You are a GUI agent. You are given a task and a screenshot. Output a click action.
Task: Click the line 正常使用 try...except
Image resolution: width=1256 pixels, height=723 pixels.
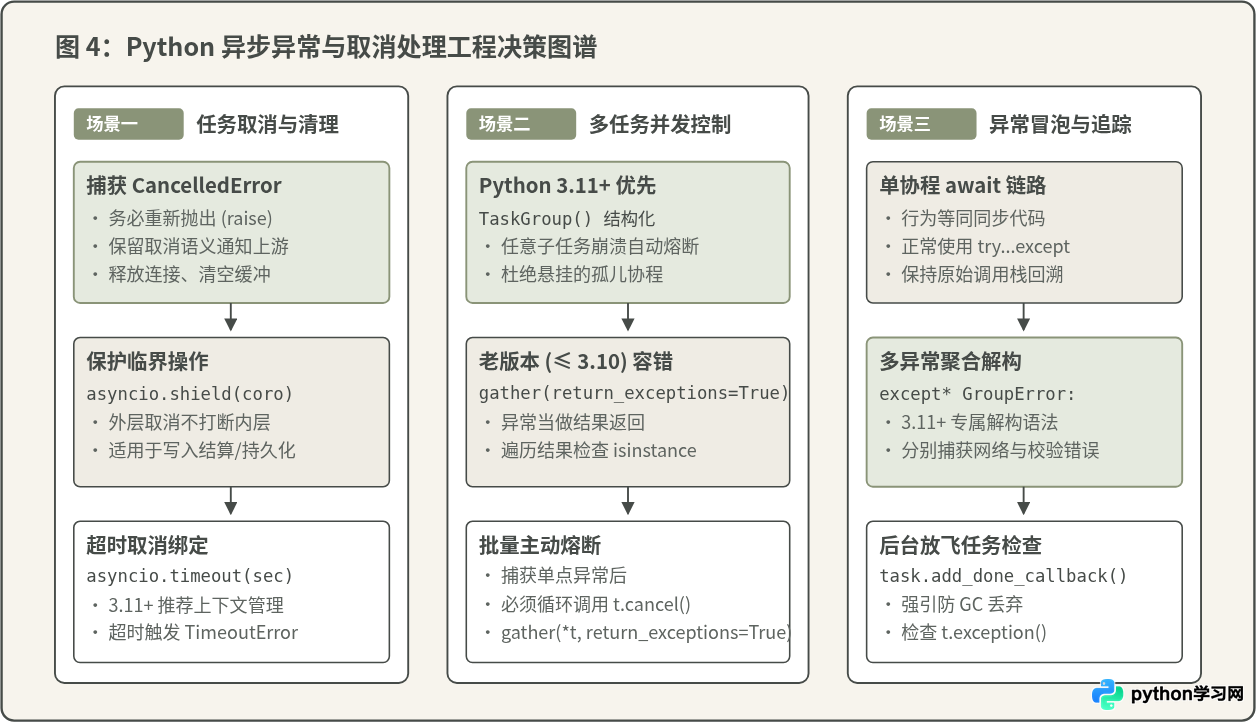pos(986,246)
